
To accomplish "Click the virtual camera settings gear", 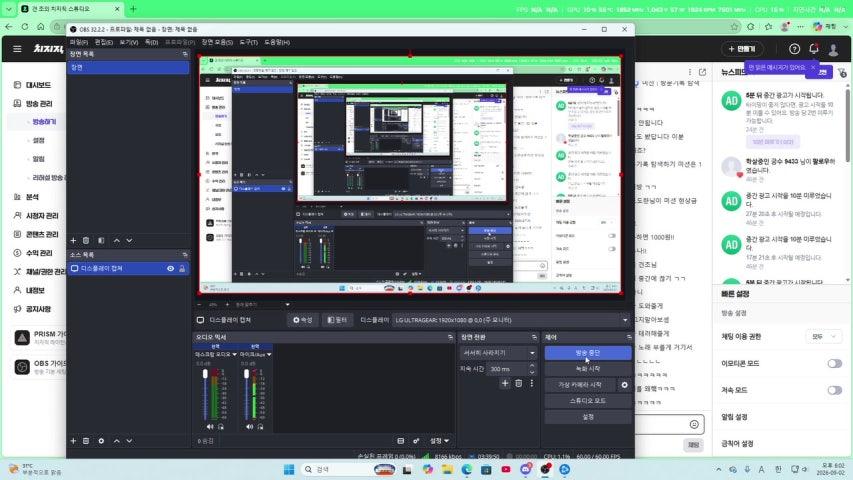I will tap(625, 385).
